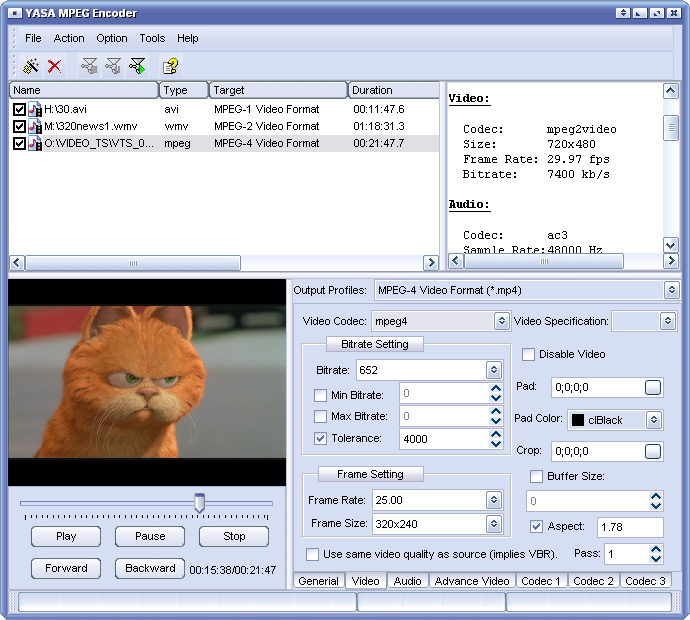Click the Aspect ratio input field
690x620 pixels.
[630, 527]
